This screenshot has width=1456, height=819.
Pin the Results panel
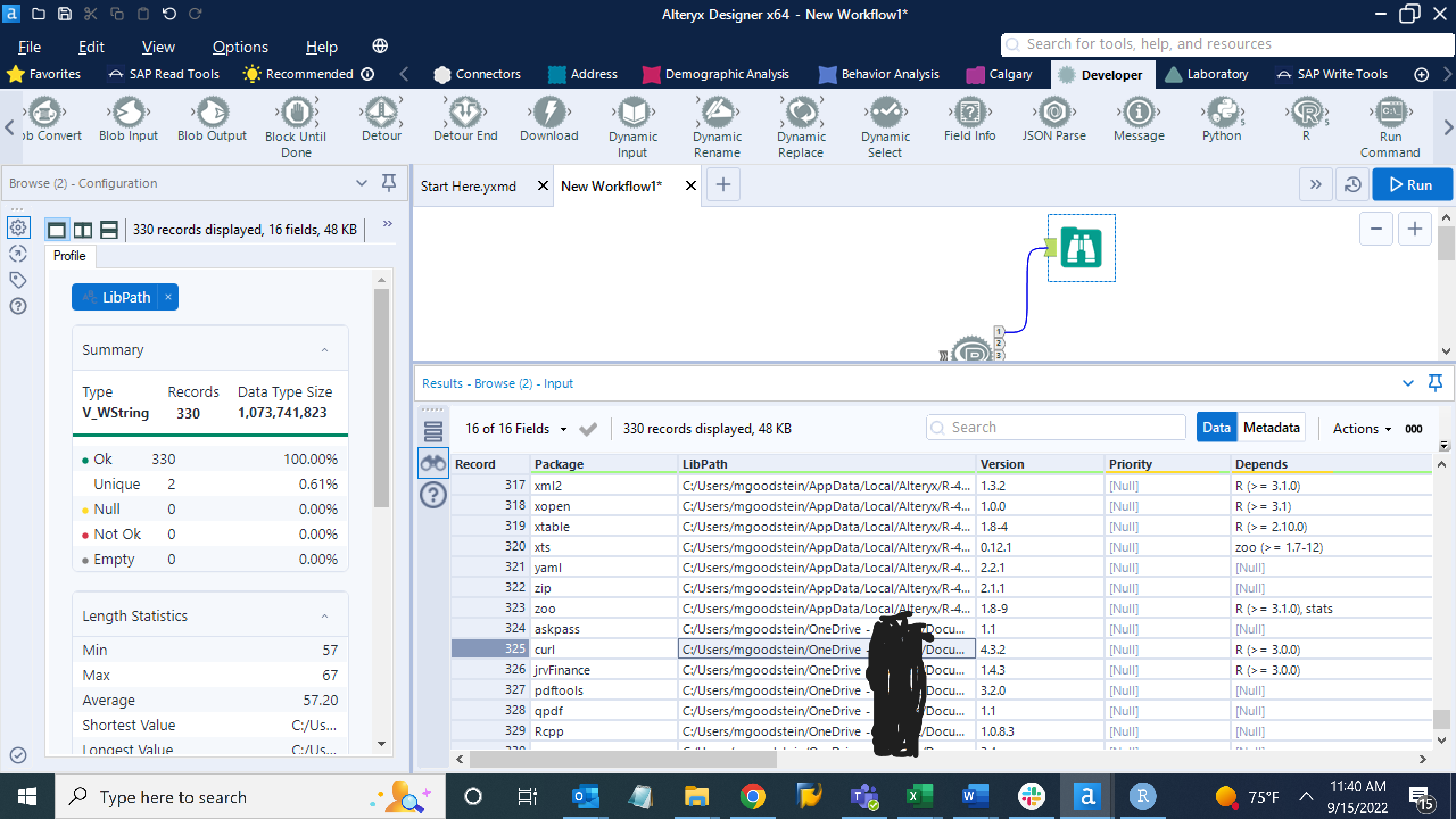[1435, 383]
